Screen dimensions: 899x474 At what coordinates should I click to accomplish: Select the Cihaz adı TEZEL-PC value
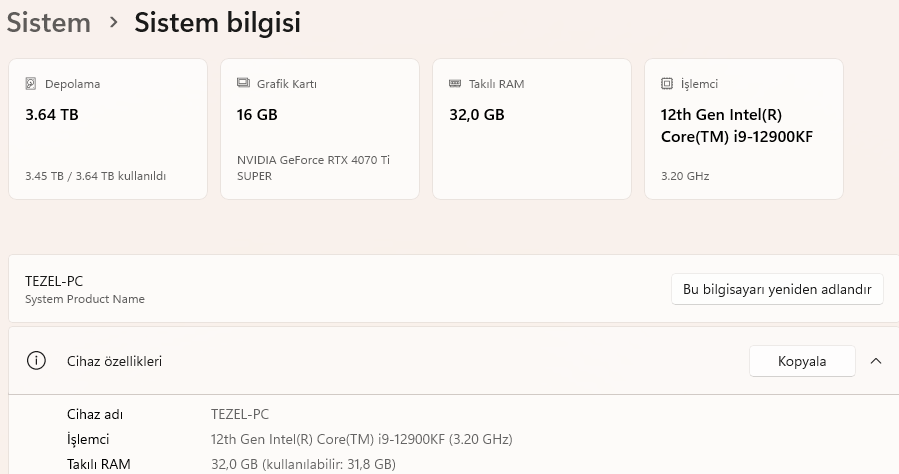240,414
